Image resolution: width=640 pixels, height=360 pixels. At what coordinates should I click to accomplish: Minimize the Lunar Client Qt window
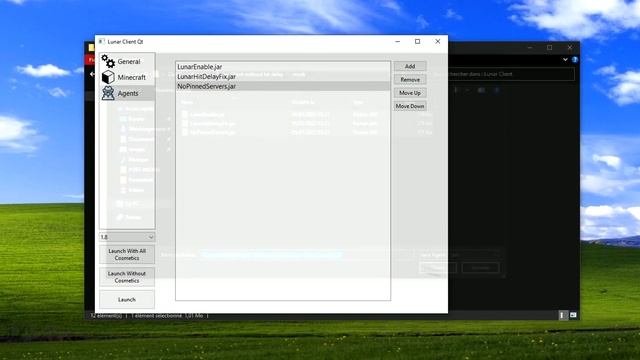pyautogui.click(x=398, y=42)
